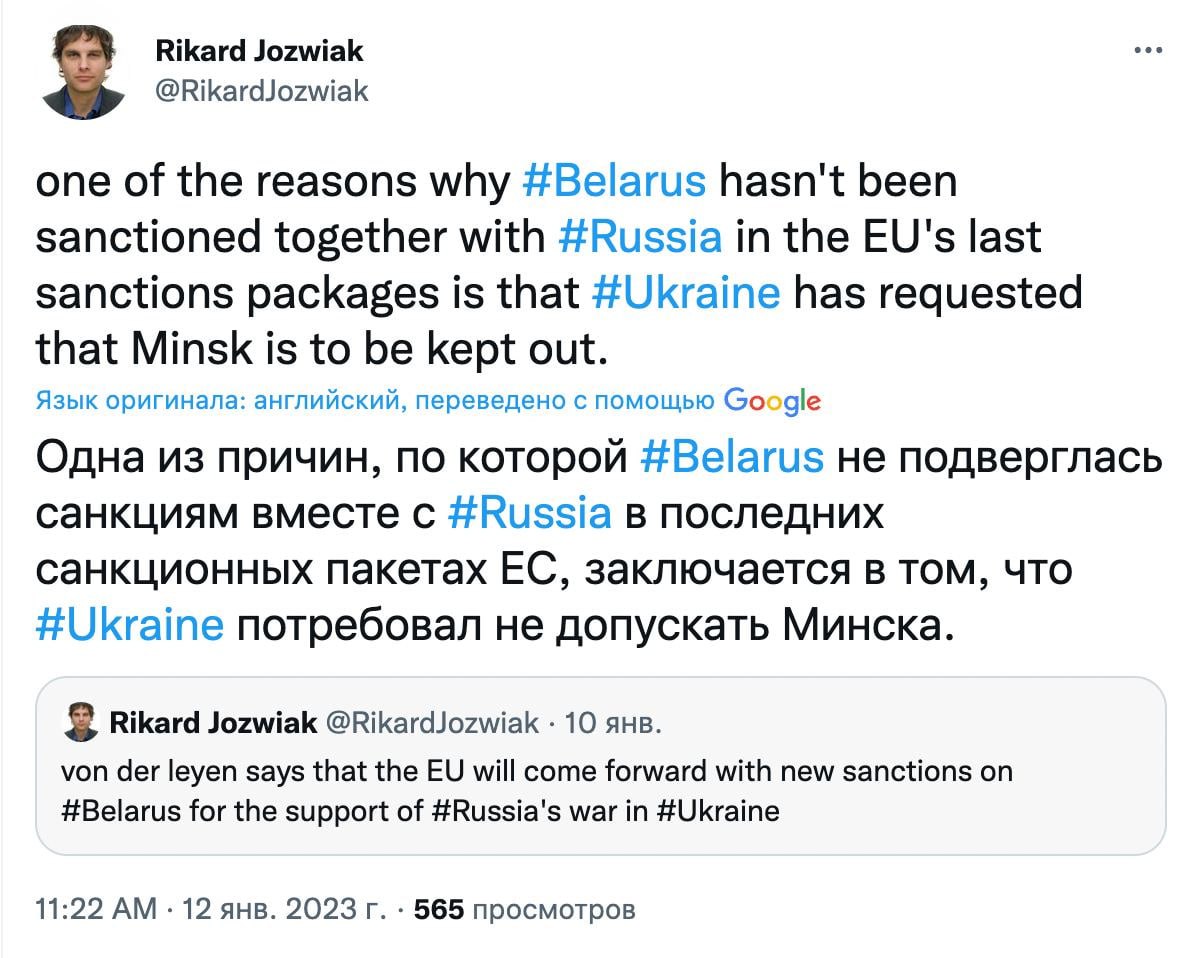Screen dimensions: 1196x958
Task: Open #Russia hashtag in the English text
Action: [x=638, y=237]
